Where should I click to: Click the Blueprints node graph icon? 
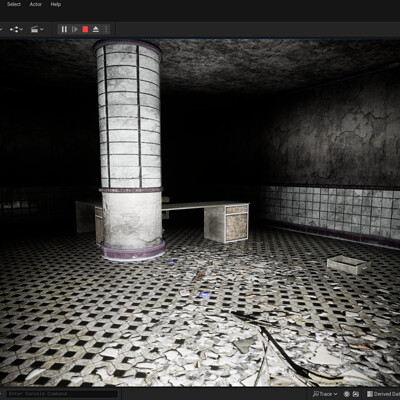tap(14, 29)
